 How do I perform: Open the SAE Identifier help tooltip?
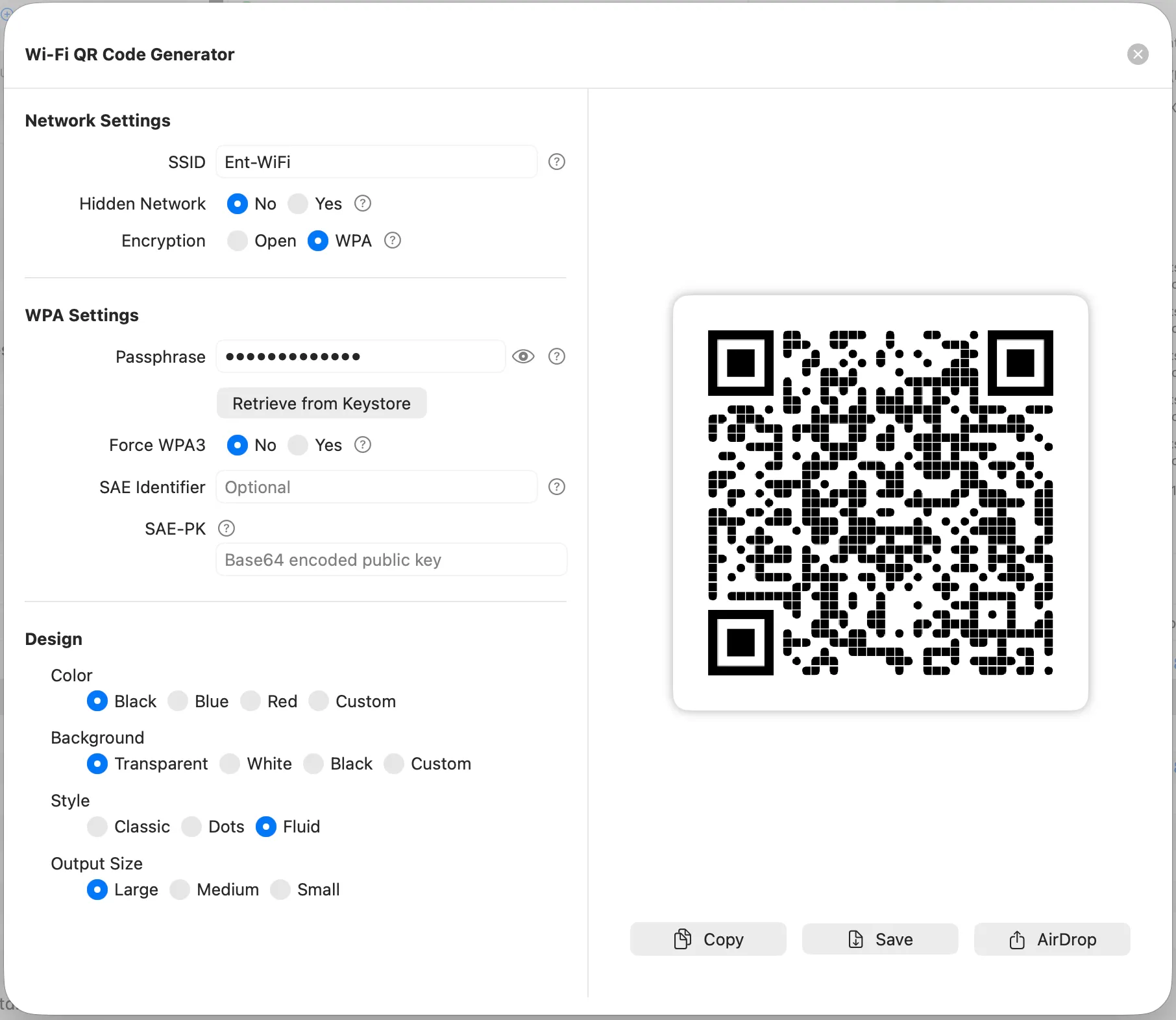tap(556, 487)
